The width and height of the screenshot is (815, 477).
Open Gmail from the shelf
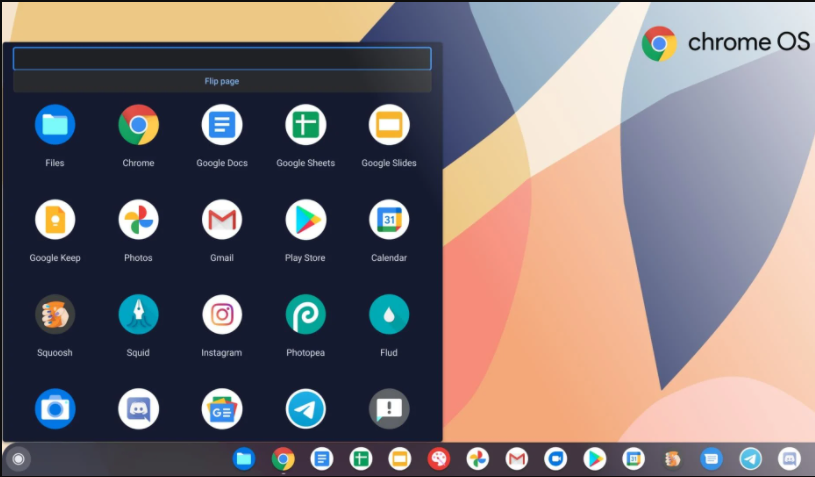[517, 459]
